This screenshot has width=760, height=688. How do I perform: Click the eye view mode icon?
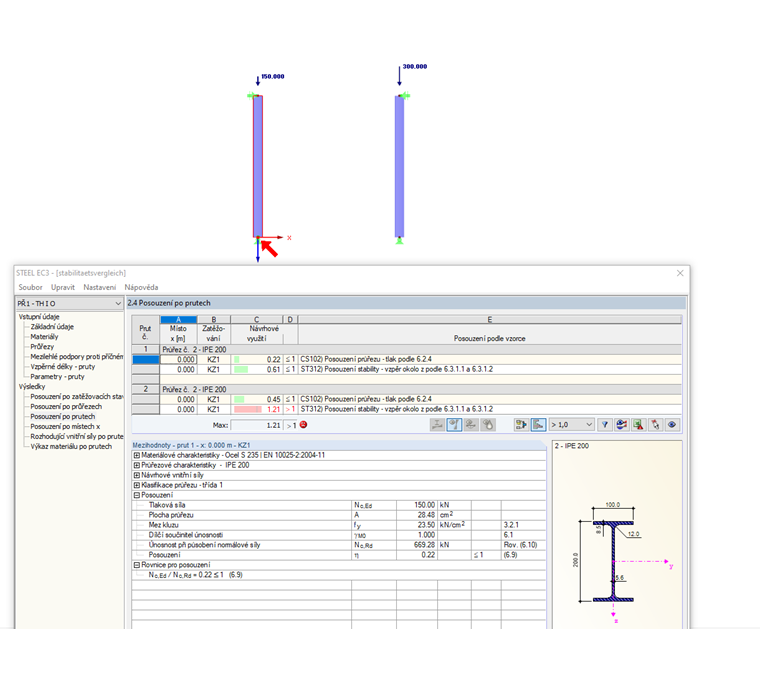coord(672,425)
